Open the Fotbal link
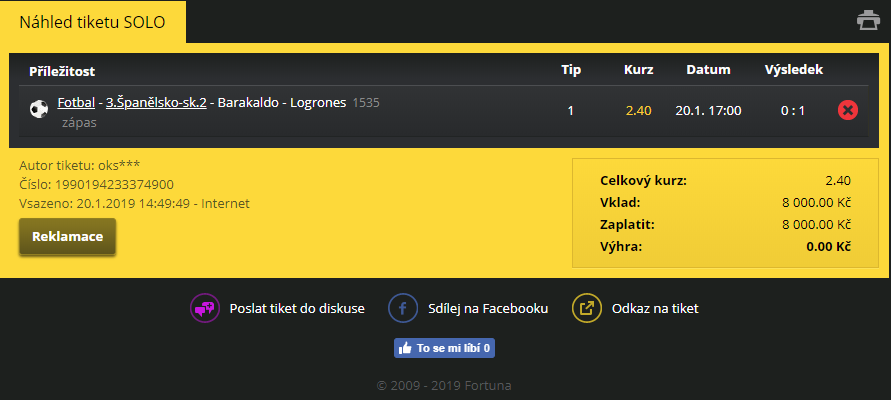Screen dimensions: 891x400 pyautogui.click(x=76, y=103)
